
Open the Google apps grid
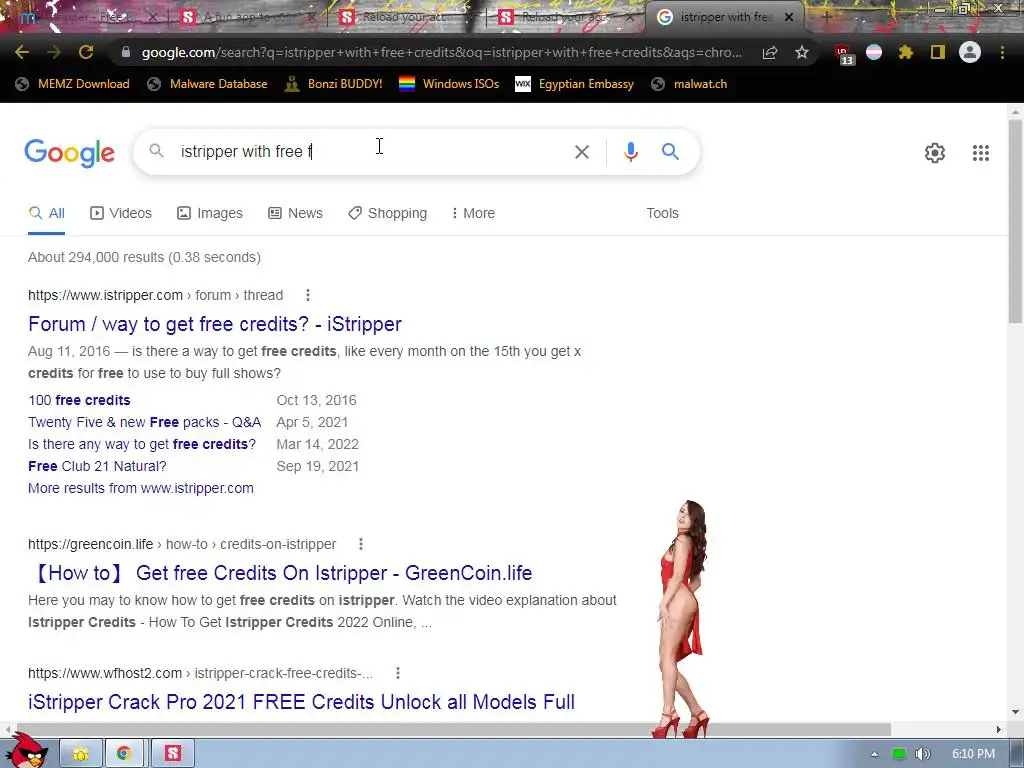980,153
